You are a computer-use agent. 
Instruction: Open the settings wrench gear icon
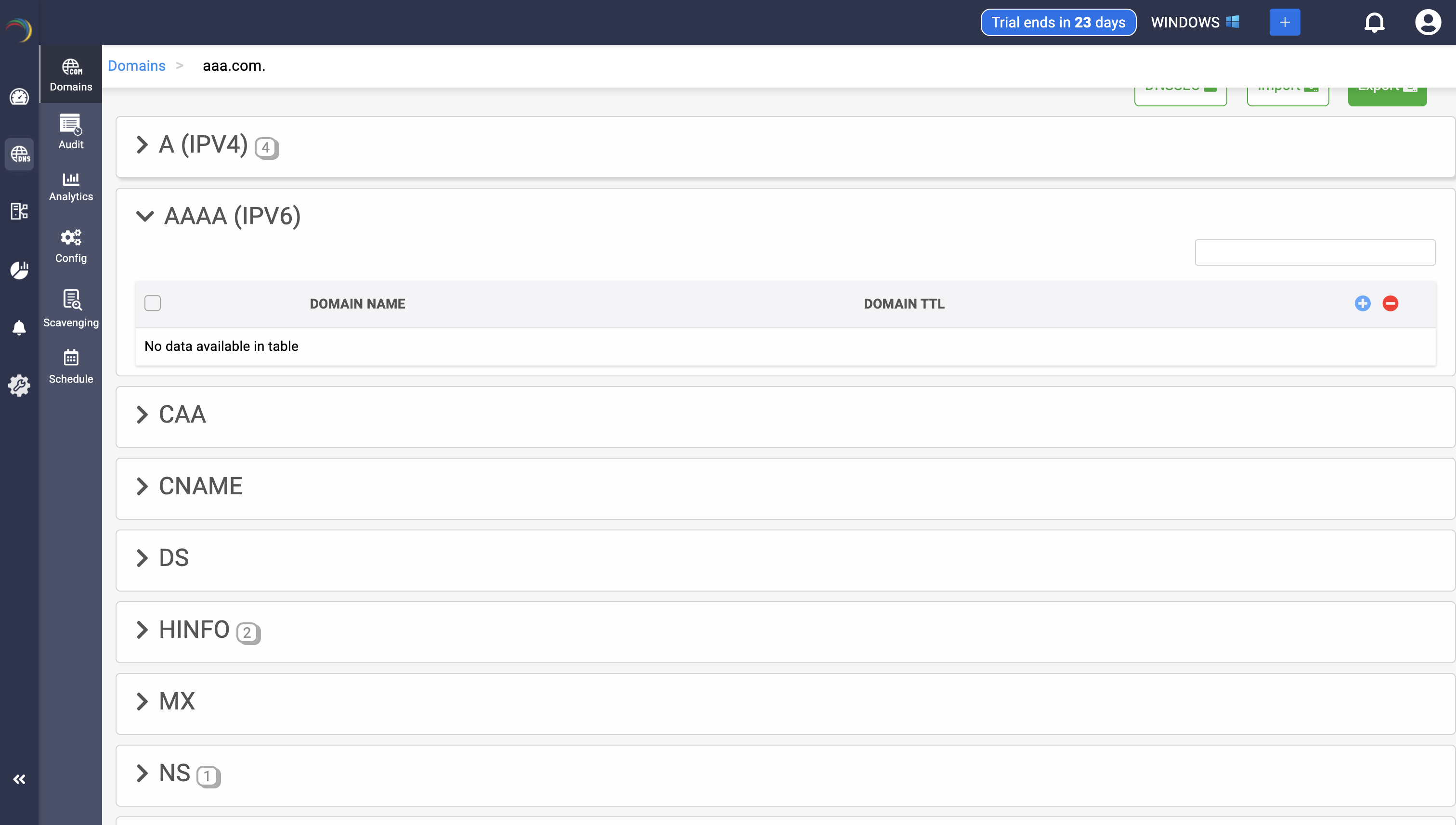tap(19, 385)
